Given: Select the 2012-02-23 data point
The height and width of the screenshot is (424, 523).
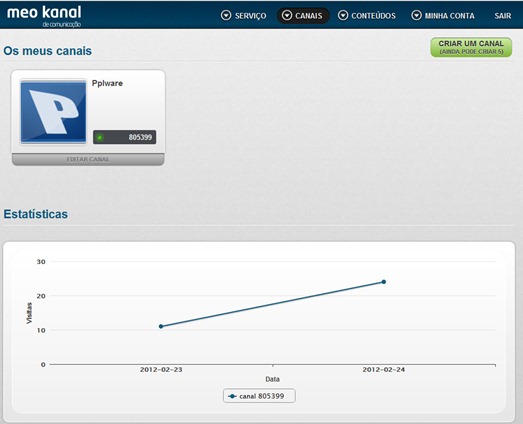Looking at the screenshot, I should [x=161, y=326].
